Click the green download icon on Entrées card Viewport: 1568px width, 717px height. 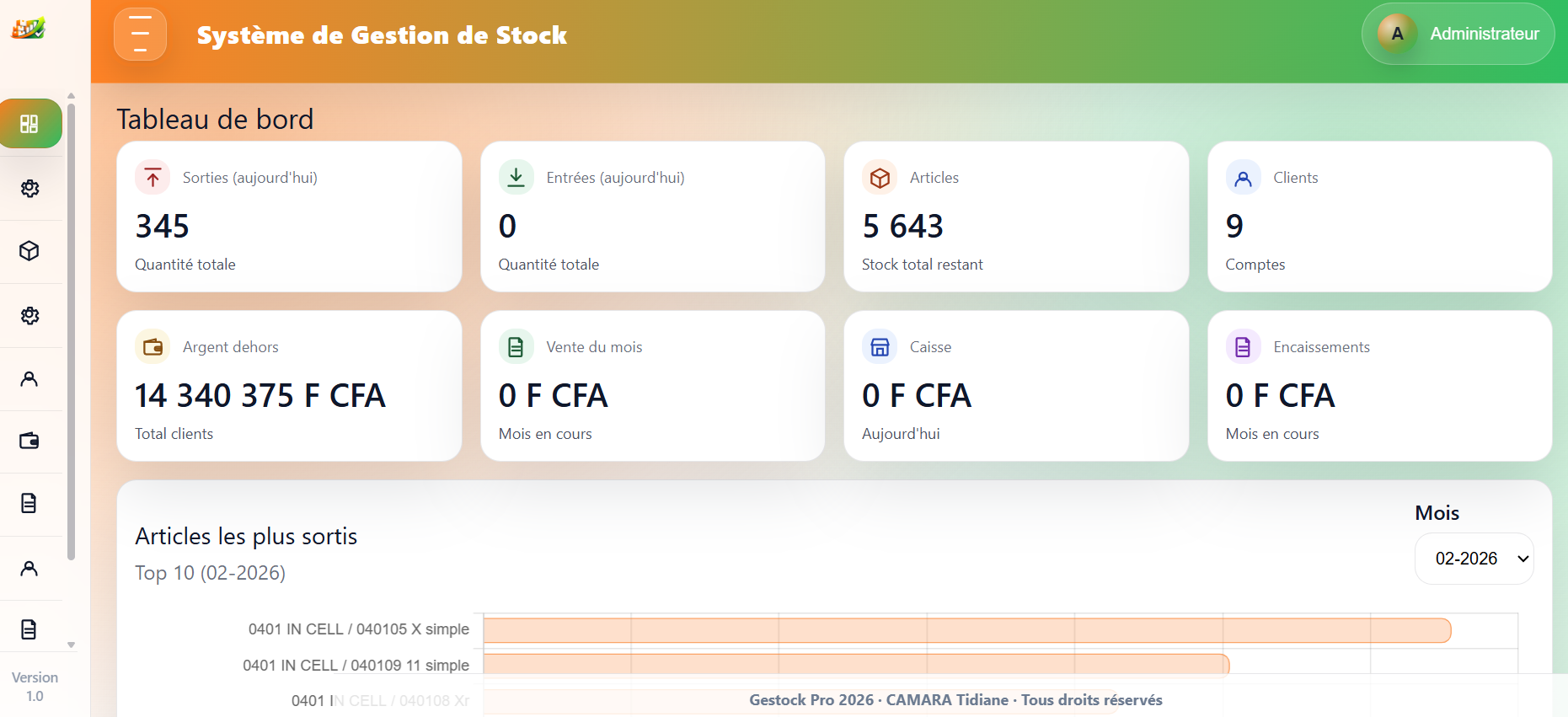click(x=516, y=178)
